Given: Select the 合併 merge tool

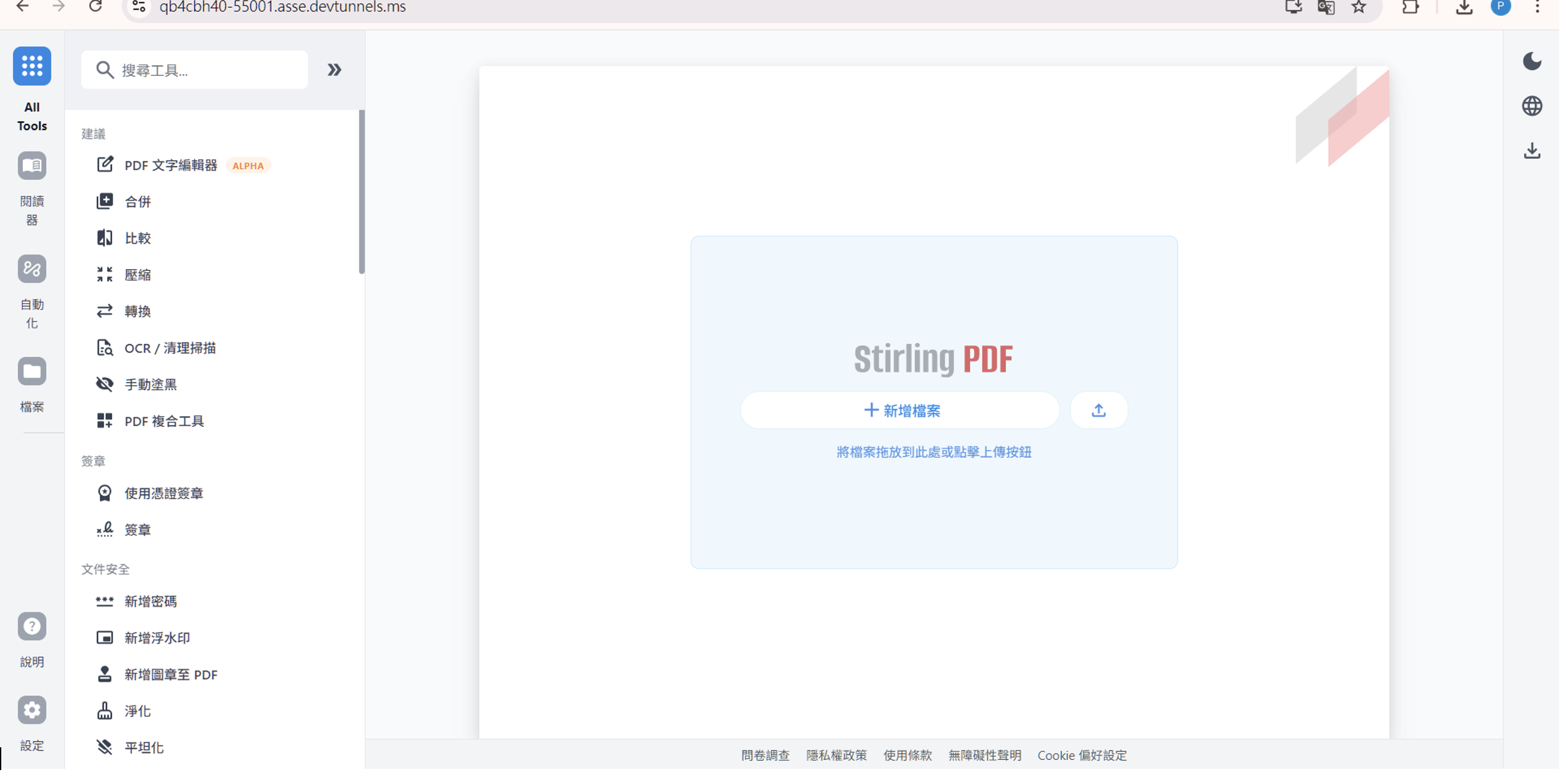Looking at the screenshot, I should tap(137, 202).
